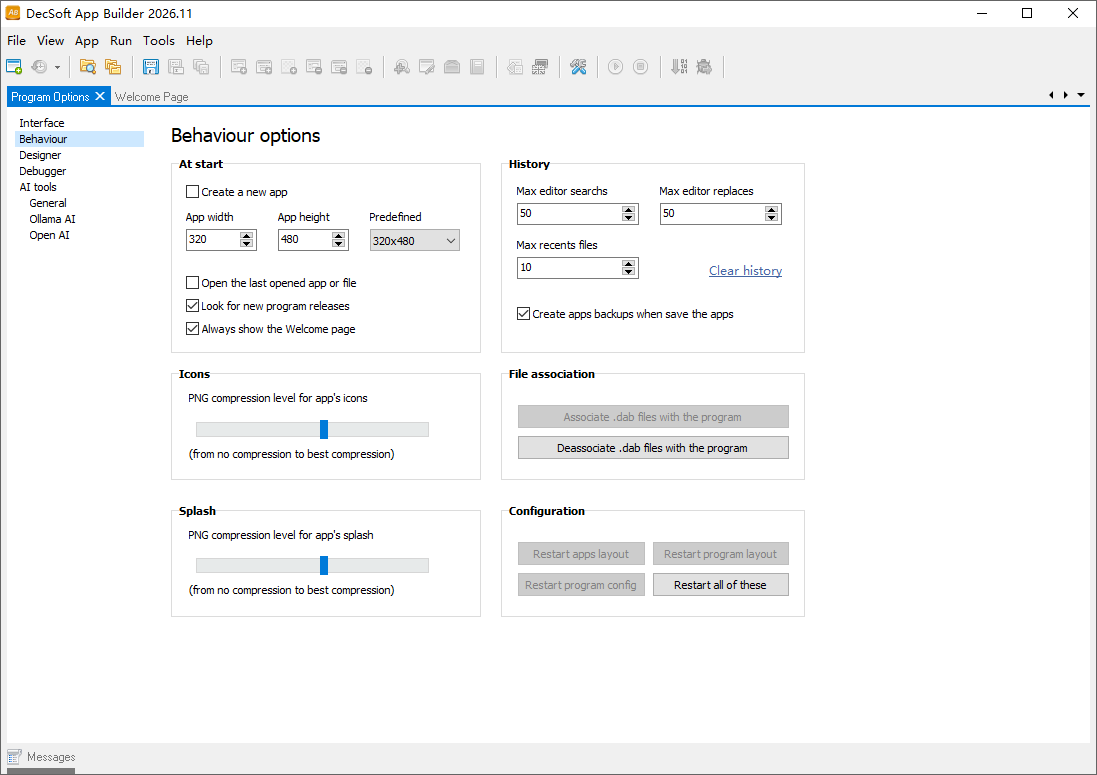Image resolution: width=1097 pixels, height=775 pixels.
Task: Click the grayed save-as floppy icon
Action: click(x=176, y=66)
